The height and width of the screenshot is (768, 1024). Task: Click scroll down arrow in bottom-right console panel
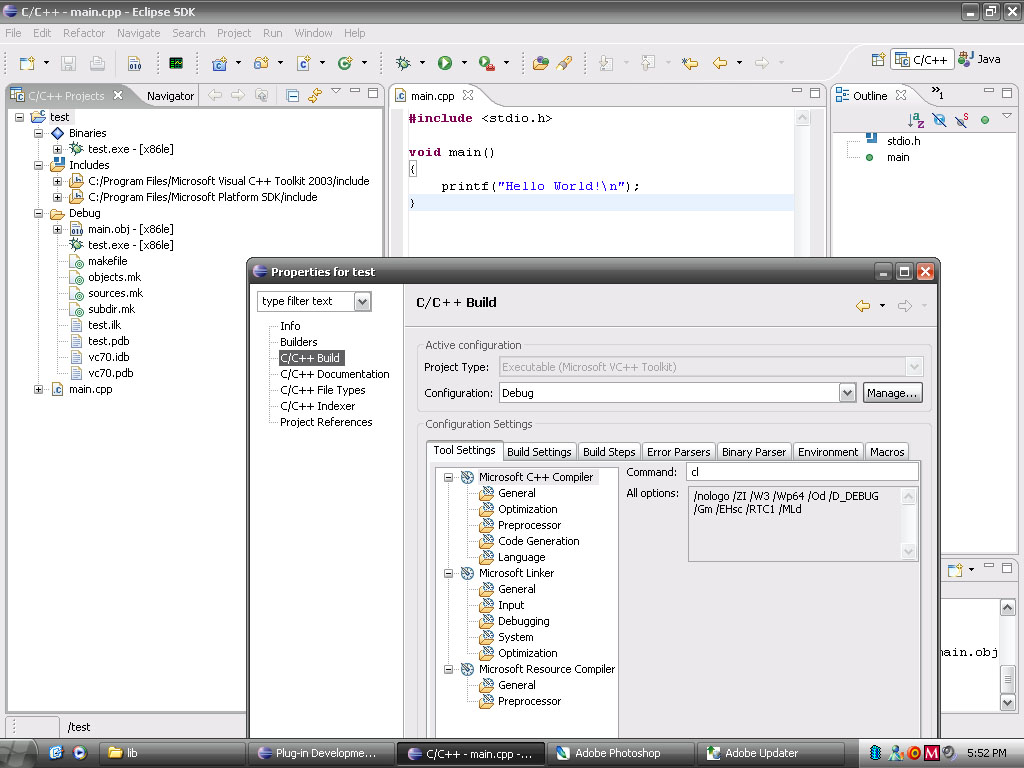pyautogui.click(x=1007, y=703)
